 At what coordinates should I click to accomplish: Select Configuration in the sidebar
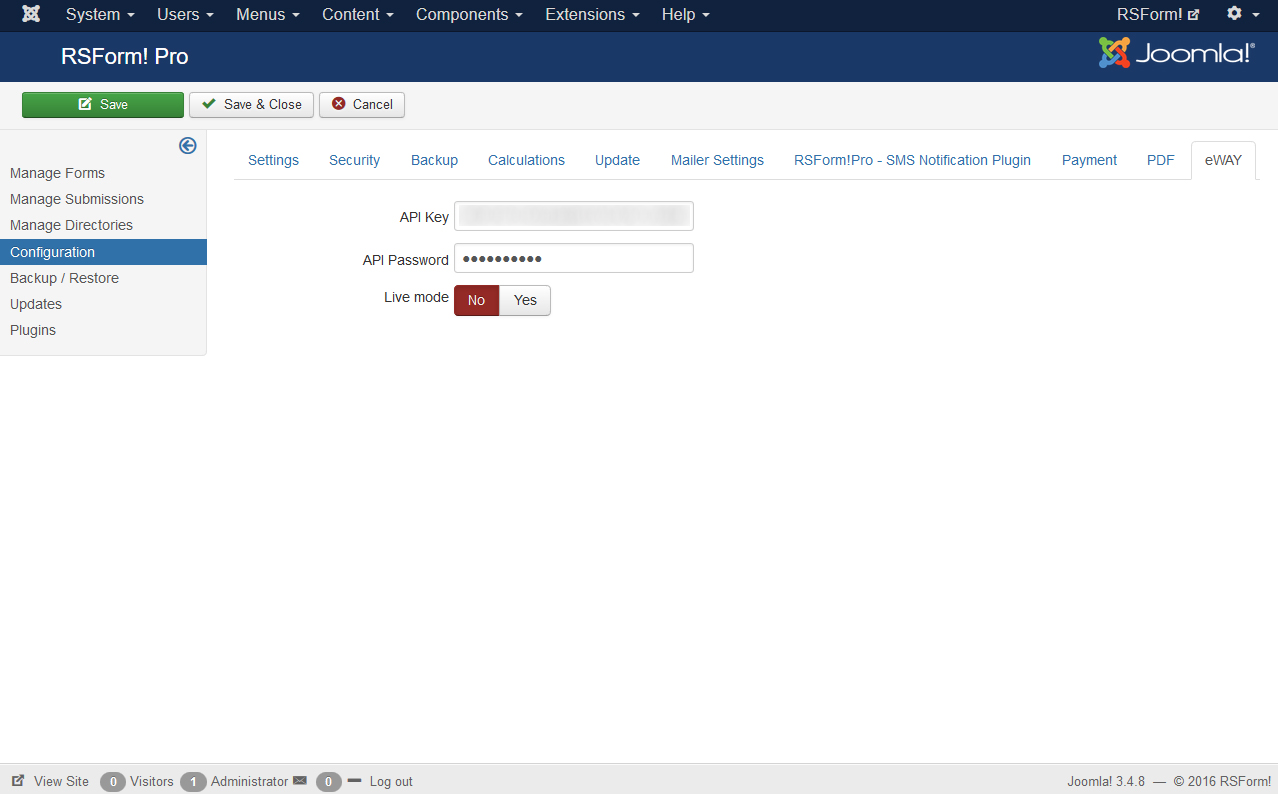pos(103,252)
